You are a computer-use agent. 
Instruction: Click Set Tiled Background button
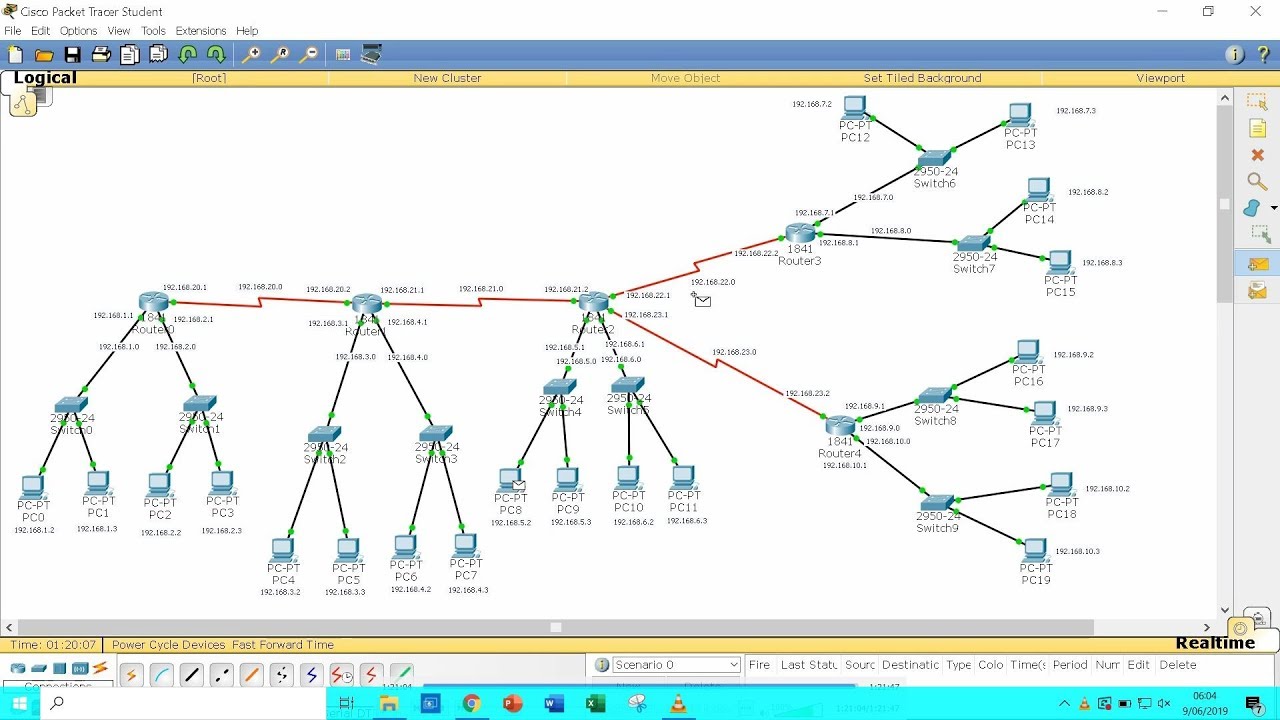tap(922, 78)
